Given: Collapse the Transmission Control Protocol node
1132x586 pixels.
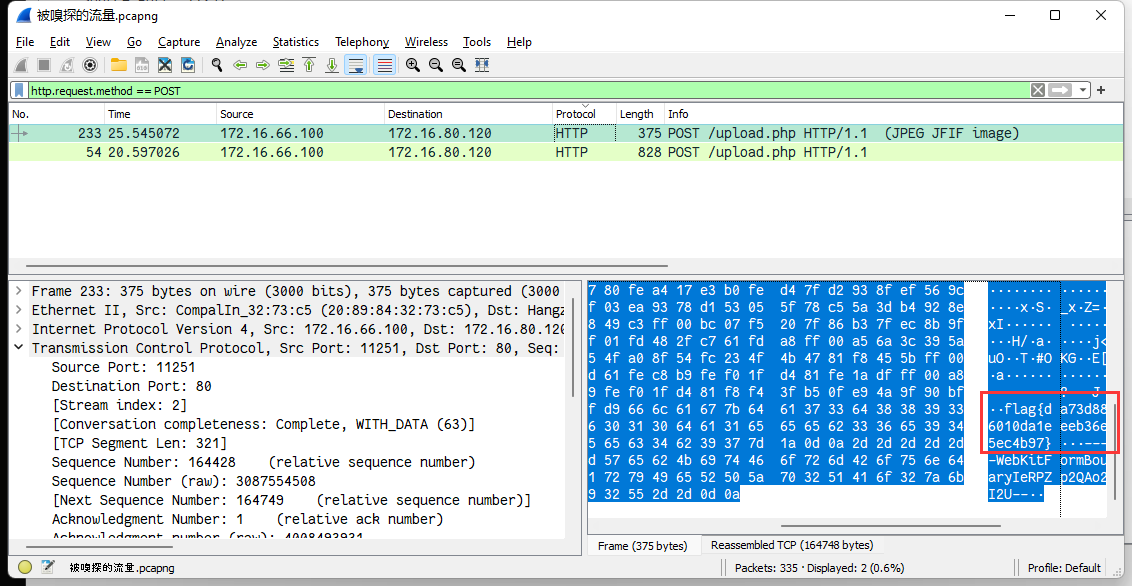Looking at the screenshot, I should (x=18, y=348).
